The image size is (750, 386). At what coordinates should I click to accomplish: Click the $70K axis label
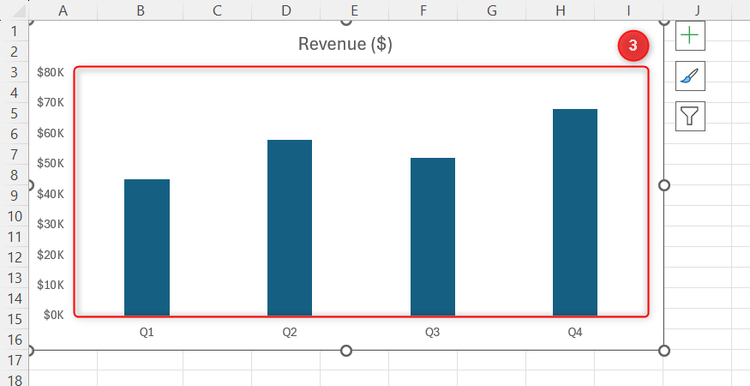click(x=51, y=102)
